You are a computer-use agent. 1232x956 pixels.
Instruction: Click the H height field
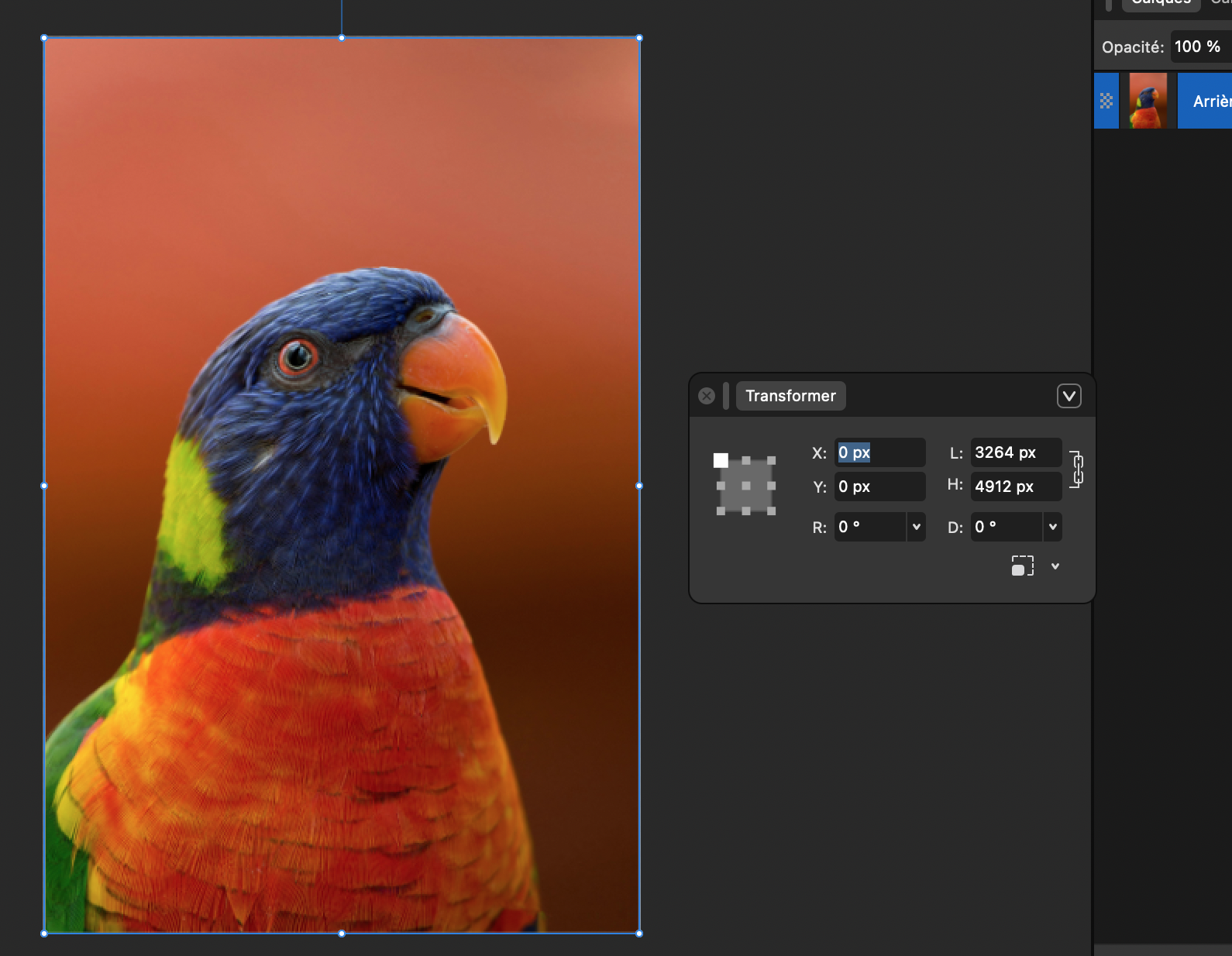tap(1016, 487)
